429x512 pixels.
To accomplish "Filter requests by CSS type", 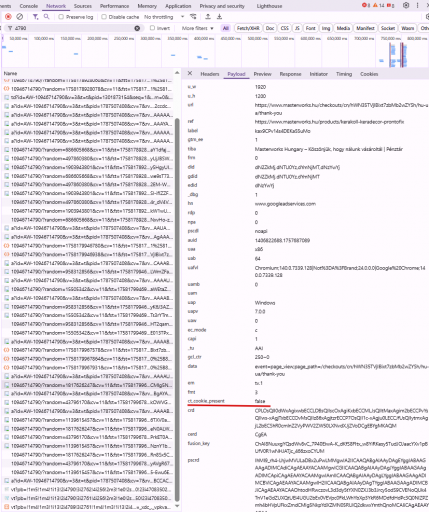I will (x=285, y=28).
